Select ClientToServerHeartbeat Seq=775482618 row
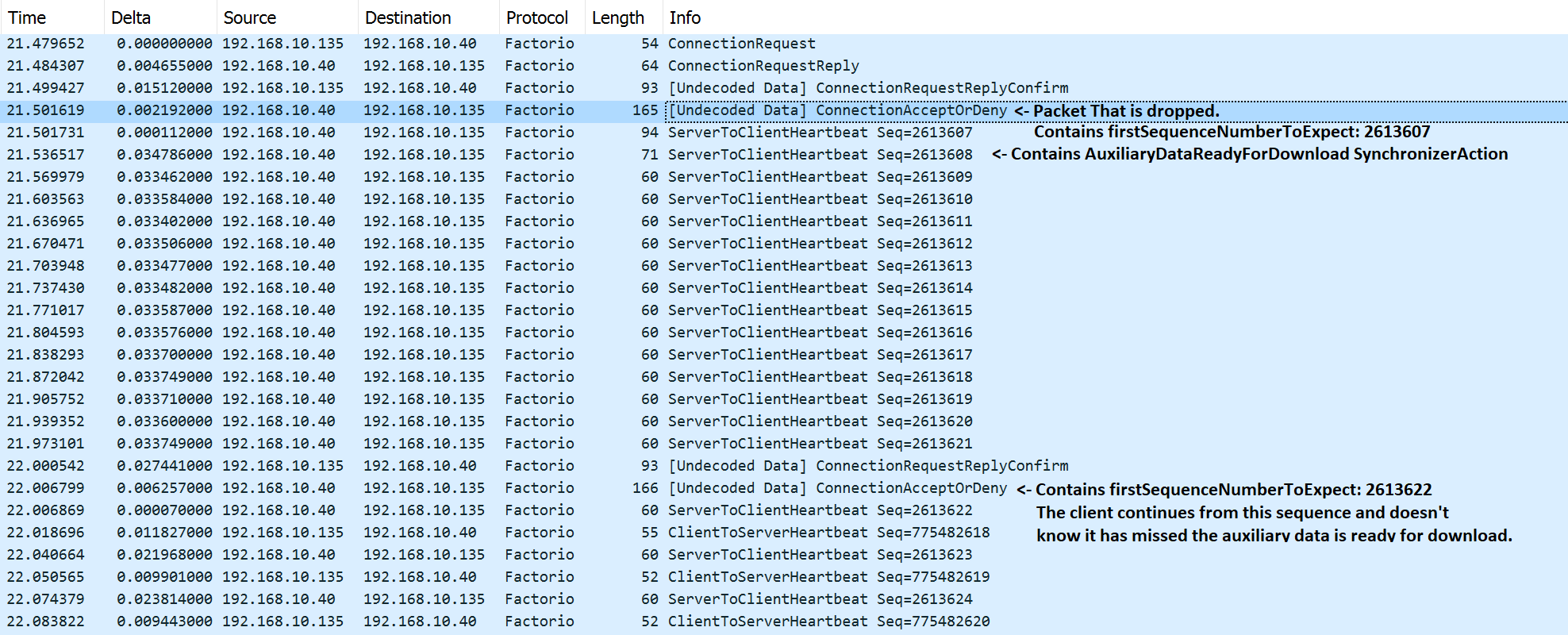This screenshot has height=635, width=1568. [x=828, y=533]
